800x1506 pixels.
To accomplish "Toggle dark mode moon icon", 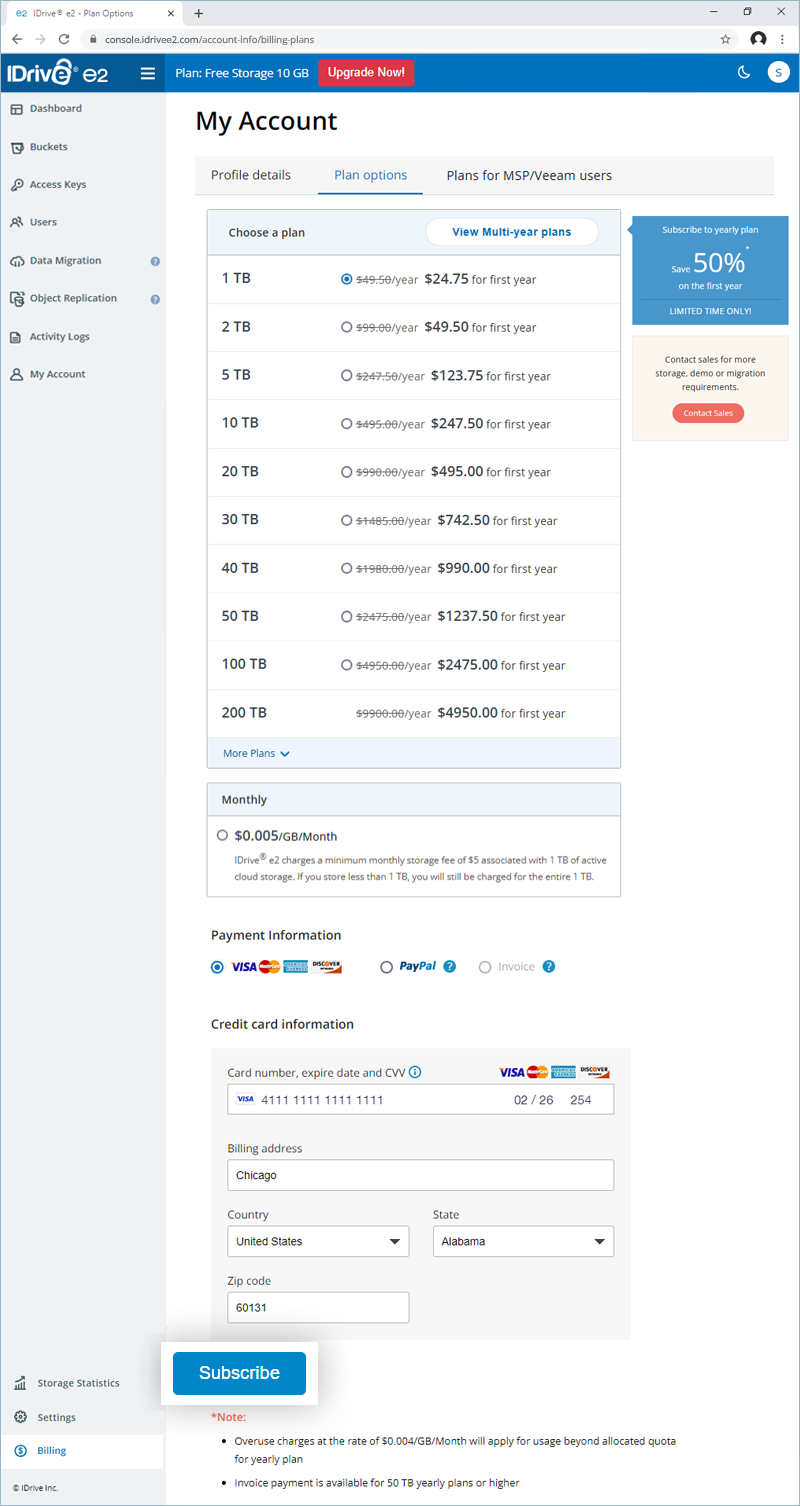I will pyautogui.click(x=744, y=72).
